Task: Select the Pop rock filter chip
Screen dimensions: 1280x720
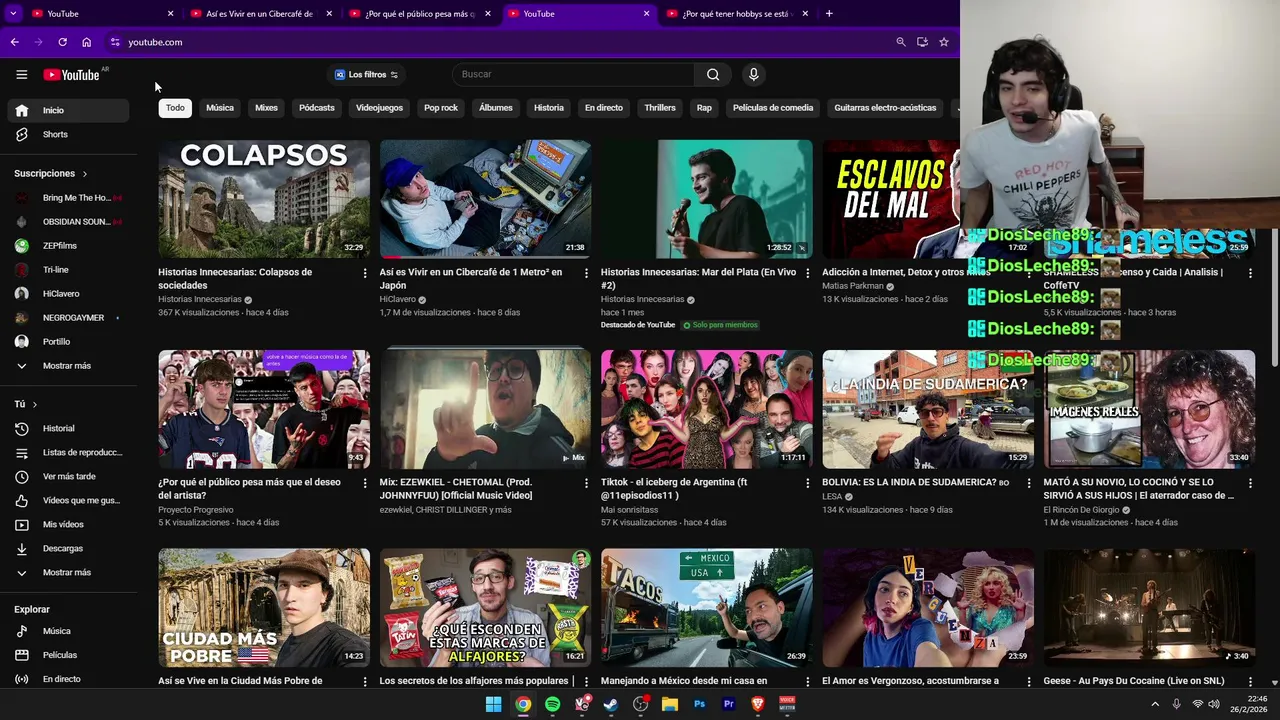Action: pyautogui.click(x=441, y=107)
